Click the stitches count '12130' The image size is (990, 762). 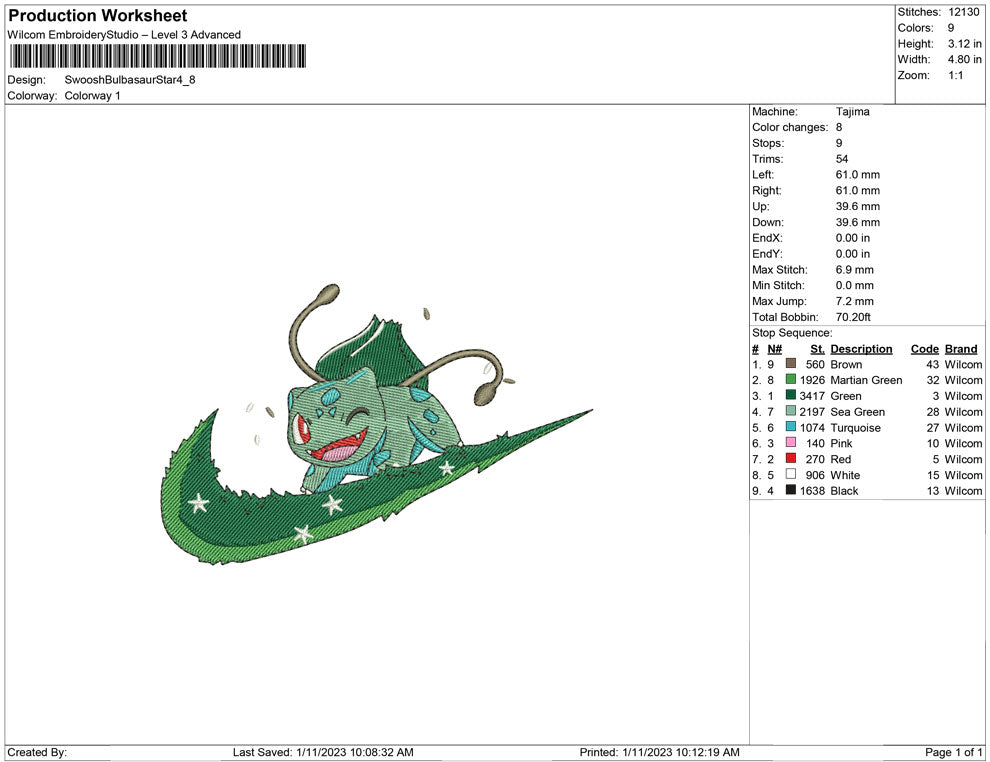click(964, 12)
